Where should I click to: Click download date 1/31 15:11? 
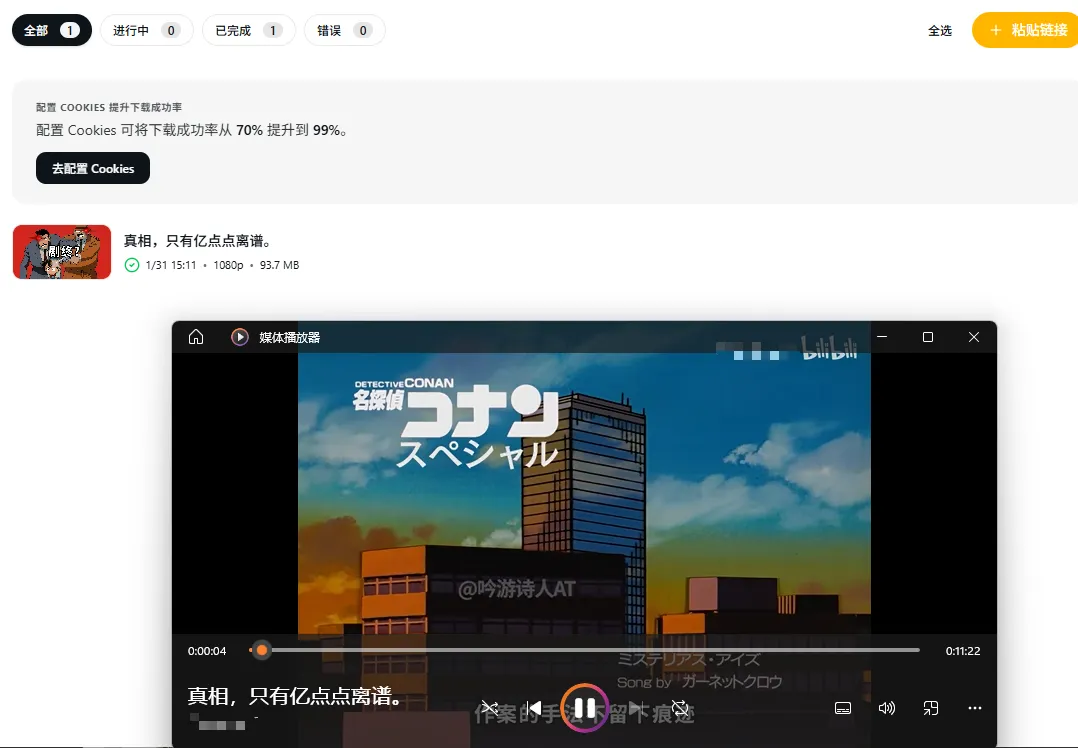pos(171,265)
